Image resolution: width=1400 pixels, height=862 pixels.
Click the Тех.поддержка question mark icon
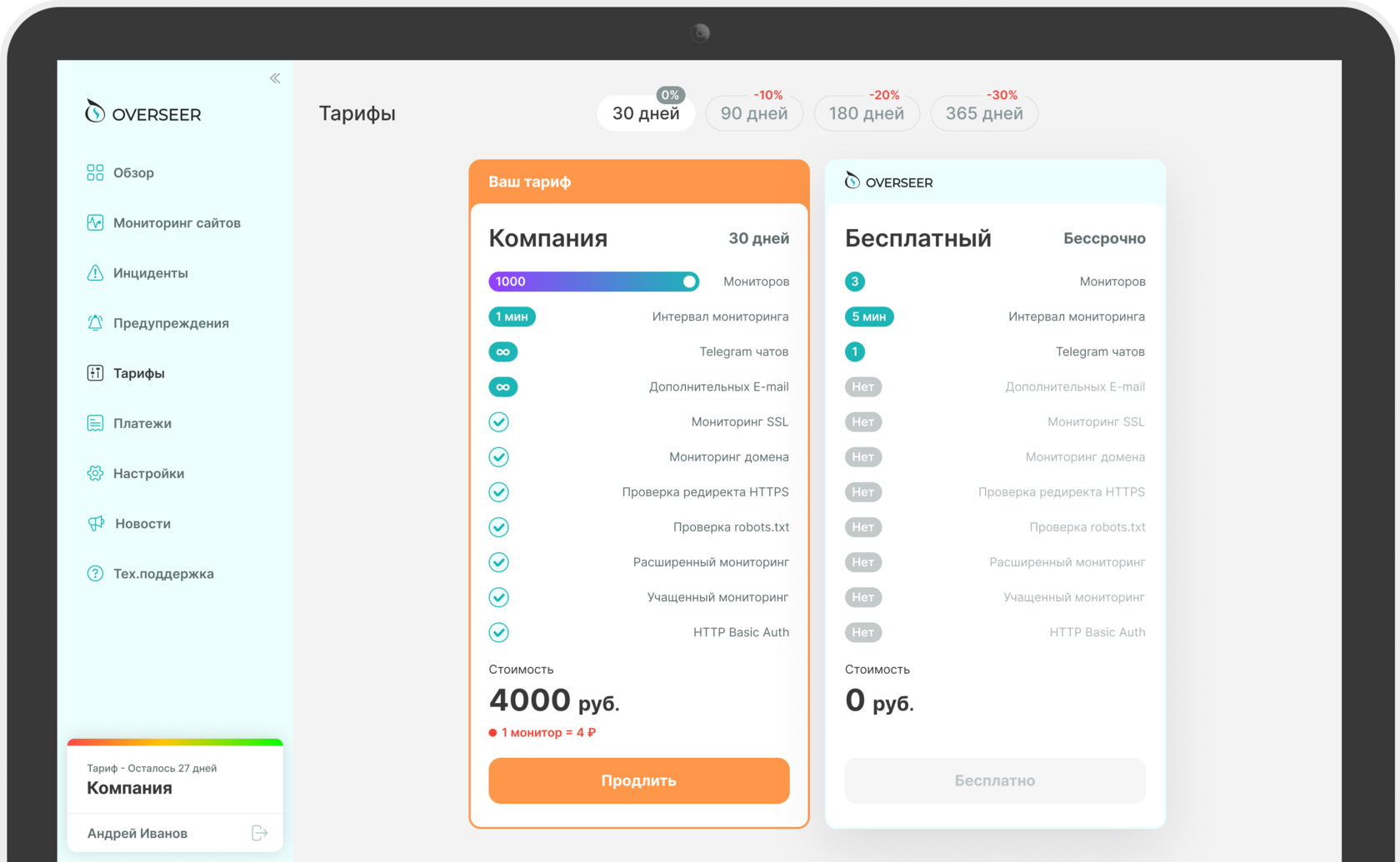click(x=95, y=574)
